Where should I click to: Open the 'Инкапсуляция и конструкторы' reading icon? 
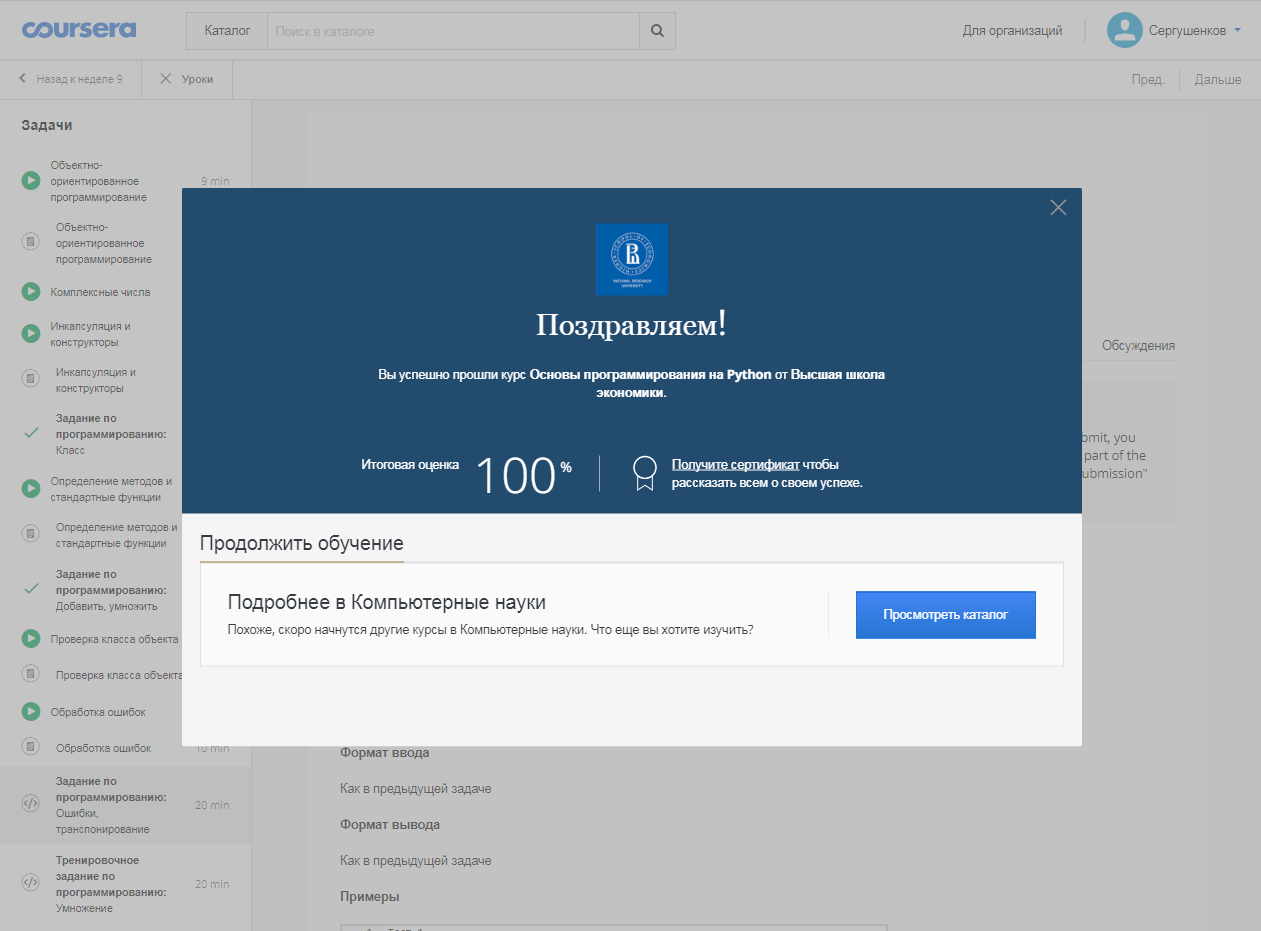click(31, 380)
